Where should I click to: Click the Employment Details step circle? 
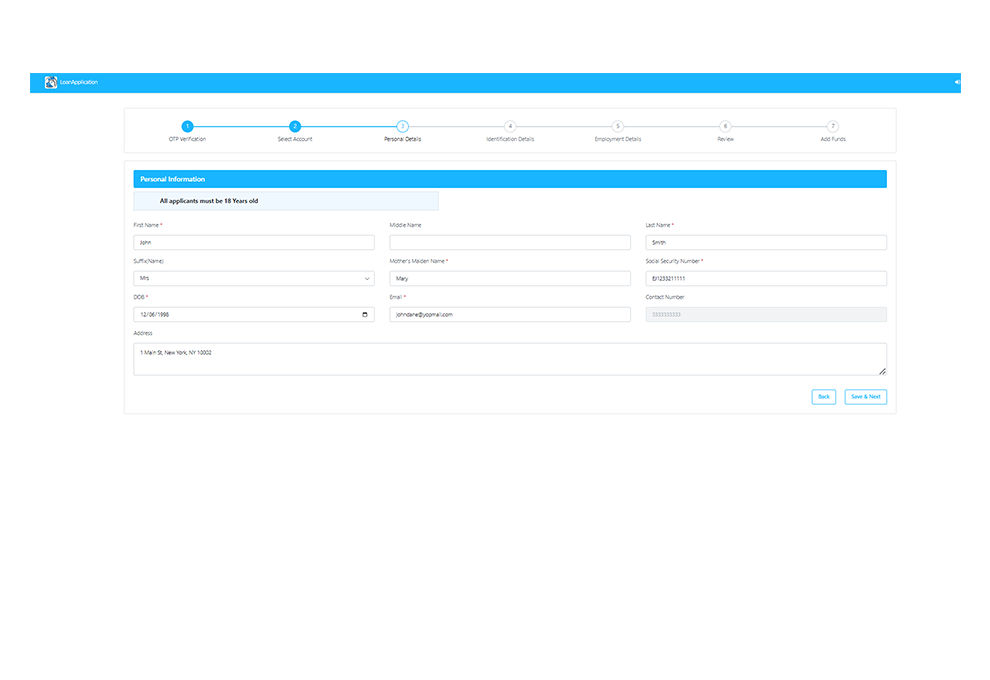[x=617, y=127]
